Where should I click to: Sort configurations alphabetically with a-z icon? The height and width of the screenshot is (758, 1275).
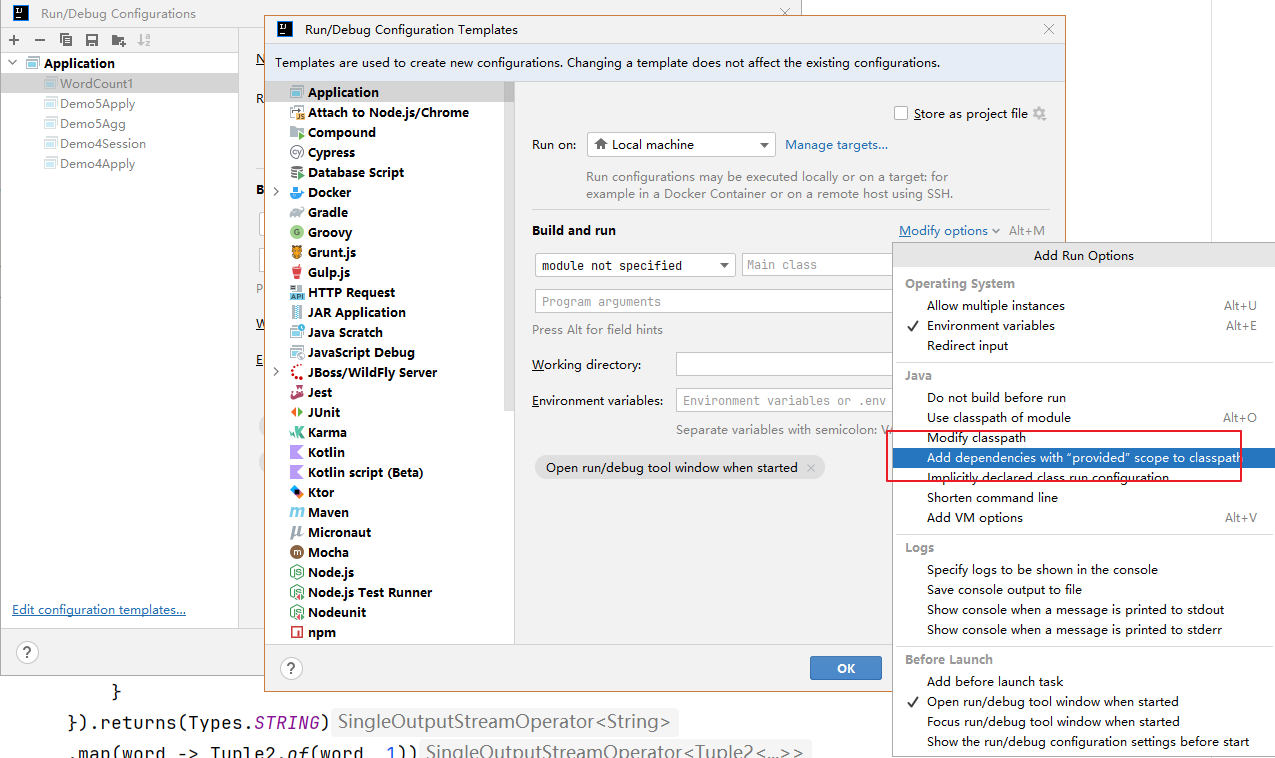tap(144, 40)
